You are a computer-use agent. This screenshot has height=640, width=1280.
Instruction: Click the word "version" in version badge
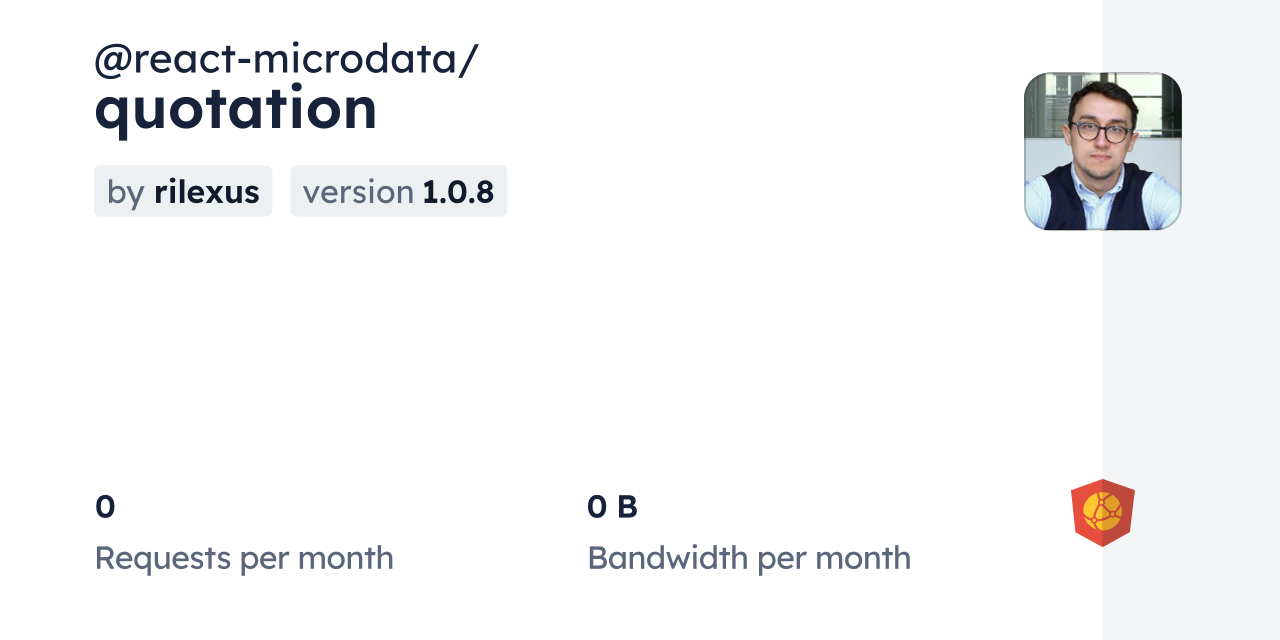(358, 191)
